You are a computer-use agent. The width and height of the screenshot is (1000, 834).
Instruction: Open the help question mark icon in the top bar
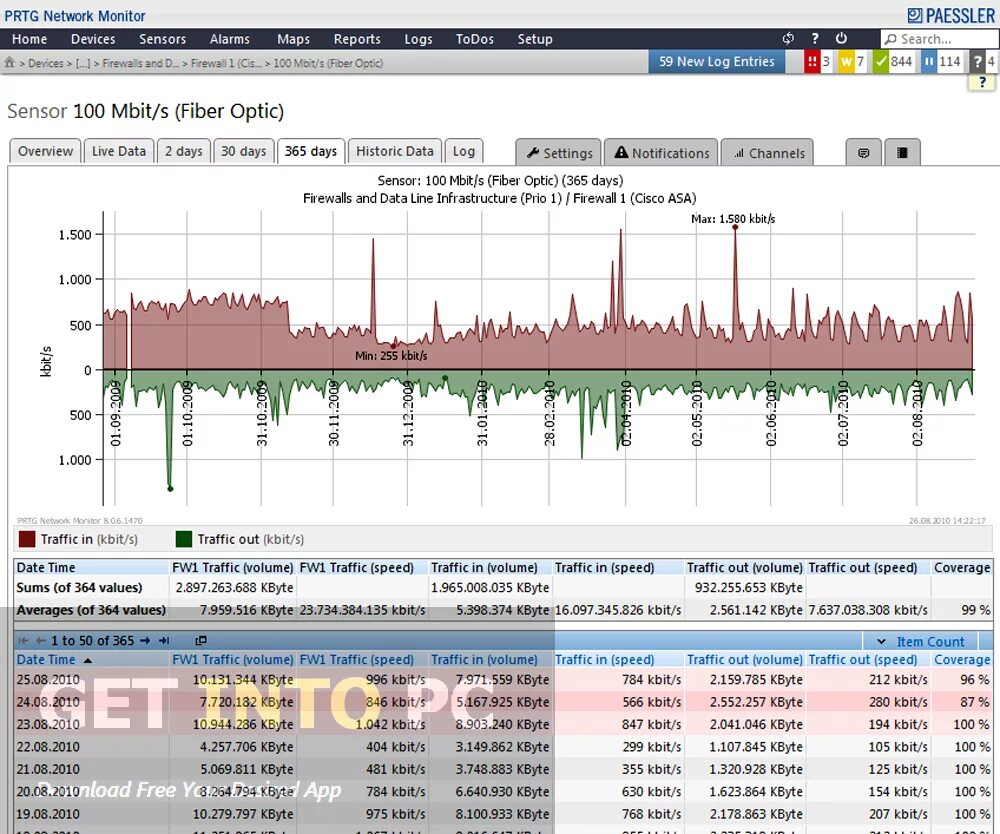coord(815,39)
